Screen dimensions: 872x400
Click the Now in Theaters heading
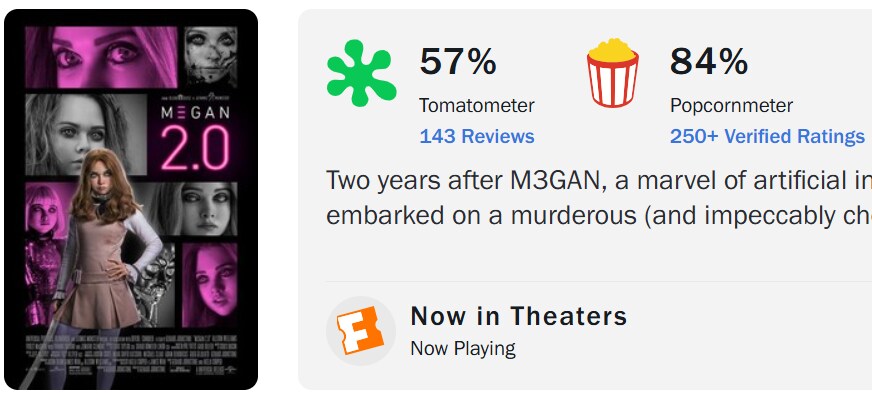(x=519, y=316)
